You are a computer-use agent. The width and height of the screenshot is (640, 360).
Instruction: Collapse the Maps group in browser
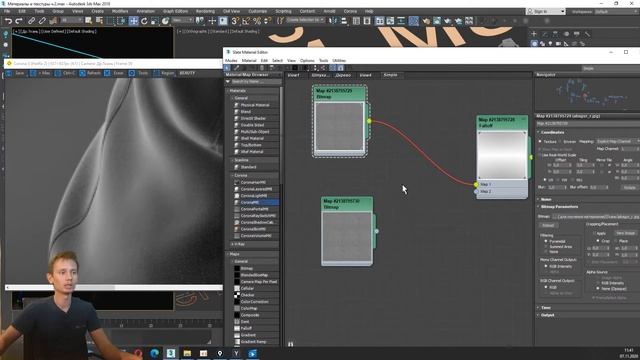click(x=228, y=254)
